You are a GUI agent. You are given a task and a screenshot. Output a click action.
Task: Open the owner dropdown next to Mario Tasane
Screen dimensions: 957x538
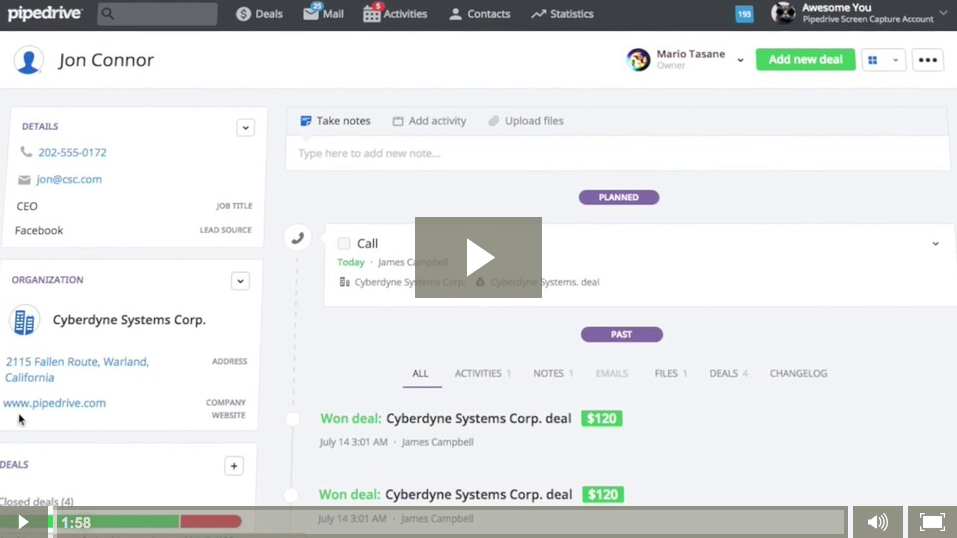pos(740,60)
